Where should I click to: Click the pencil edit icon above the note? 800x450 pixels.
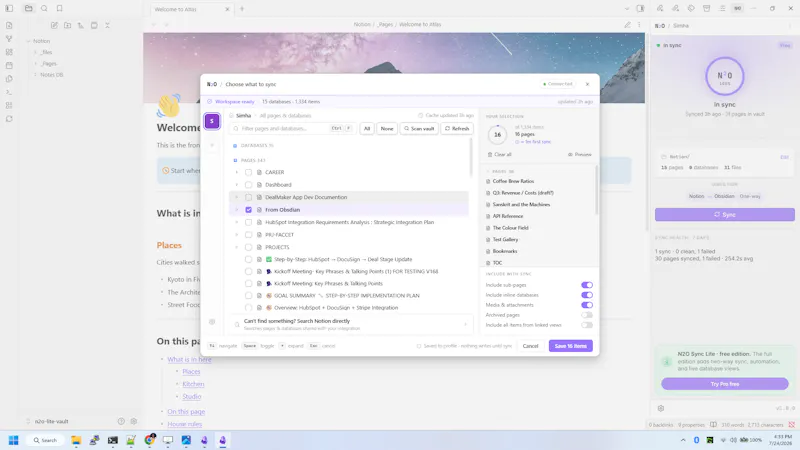click(x=627, y=24)
